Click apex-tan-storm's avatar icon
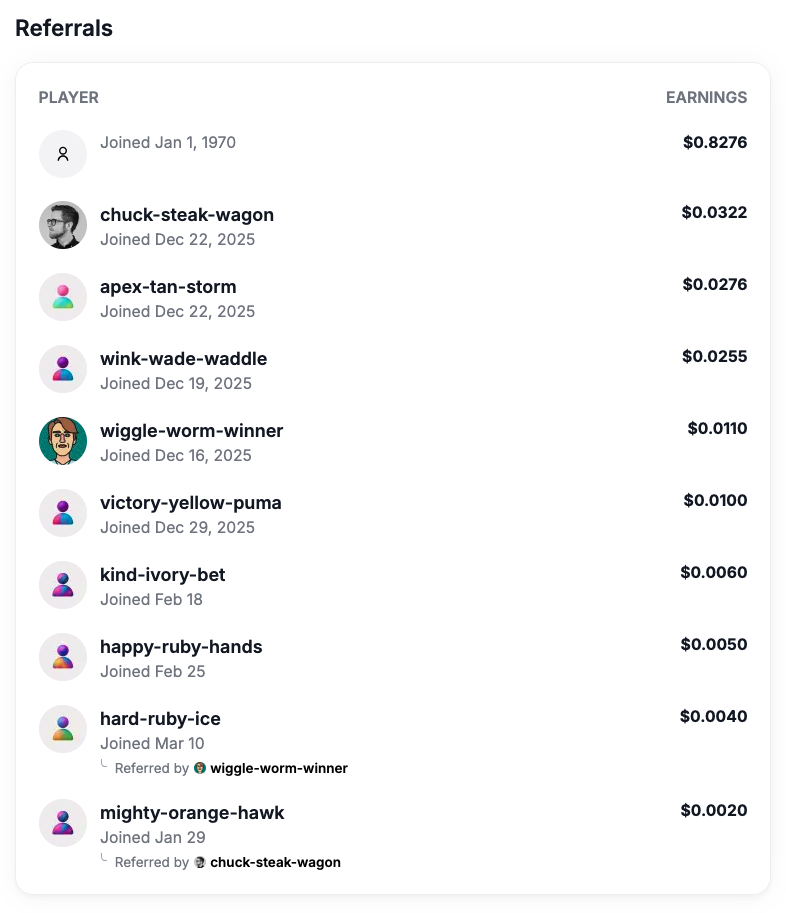 pyautogui.click(x=63, y=297)
